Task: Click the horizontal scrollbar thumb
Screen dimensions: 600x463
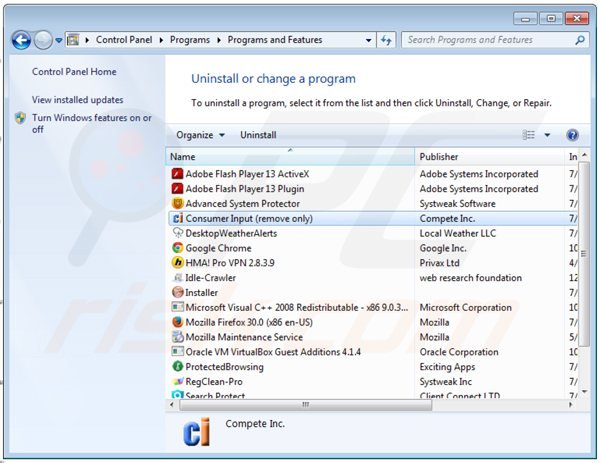Action: (305, 404)
